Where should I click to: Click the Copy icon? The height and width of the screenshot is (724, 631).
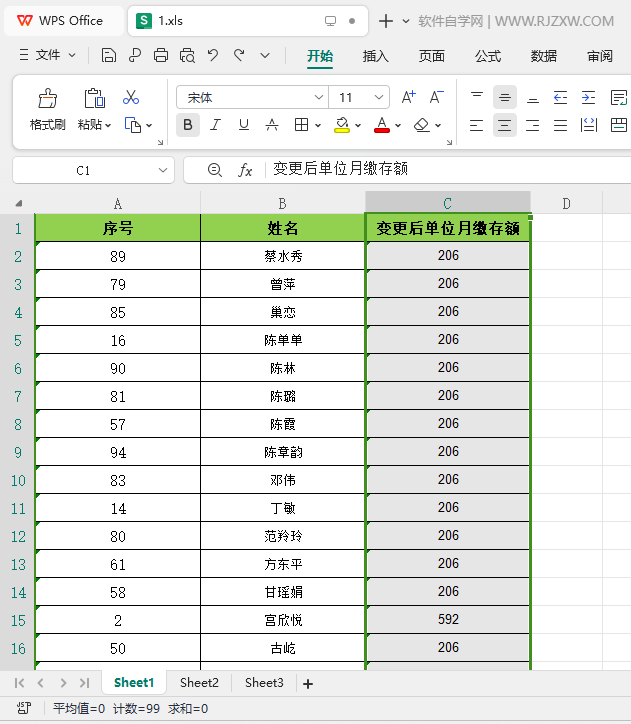pyautogui.click(x=132, y=125)
